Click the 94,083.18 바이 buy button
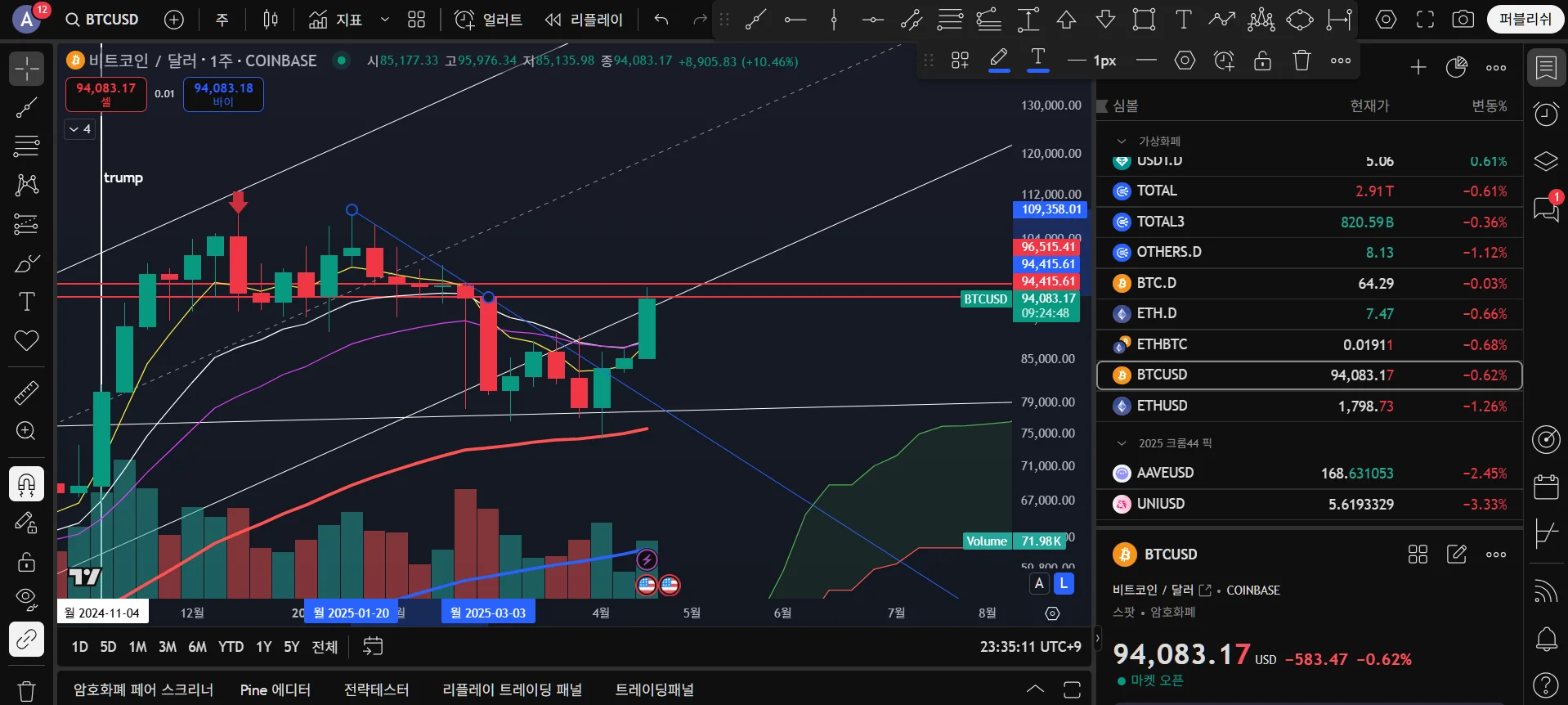Image resolution: width=1568 pixels, height=705 pixels. [223, 94]
